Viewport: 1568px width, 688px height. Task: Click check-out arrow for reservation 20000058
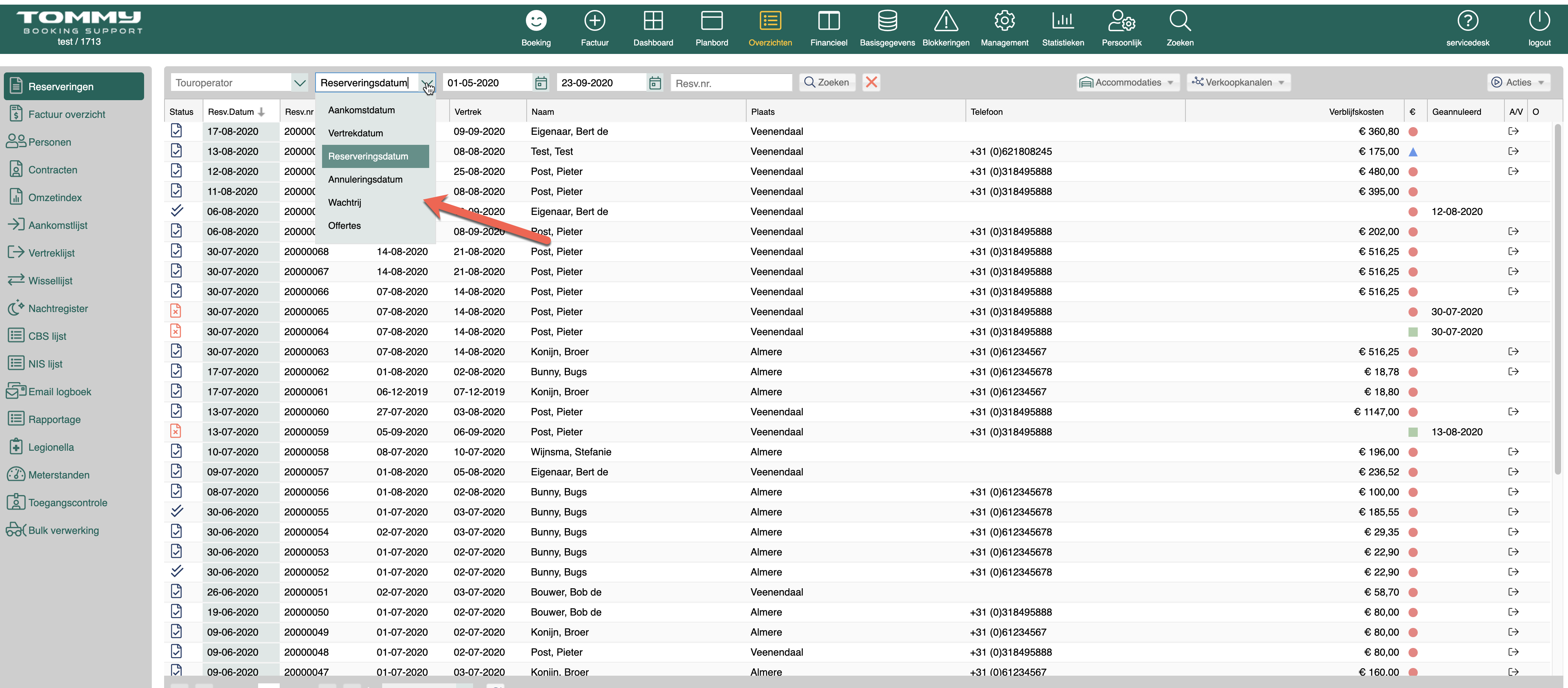(x=1513, y=452)
